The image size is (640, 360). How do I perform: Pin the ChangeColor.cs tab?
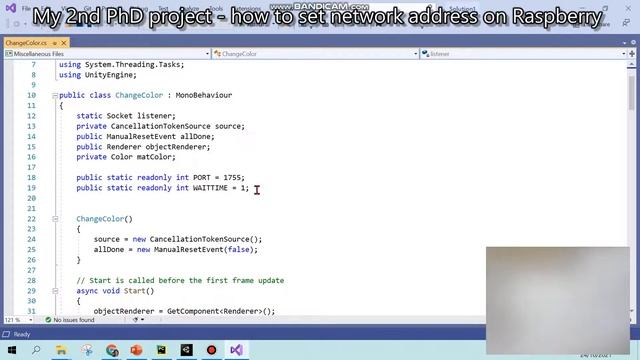pos(55,43)
